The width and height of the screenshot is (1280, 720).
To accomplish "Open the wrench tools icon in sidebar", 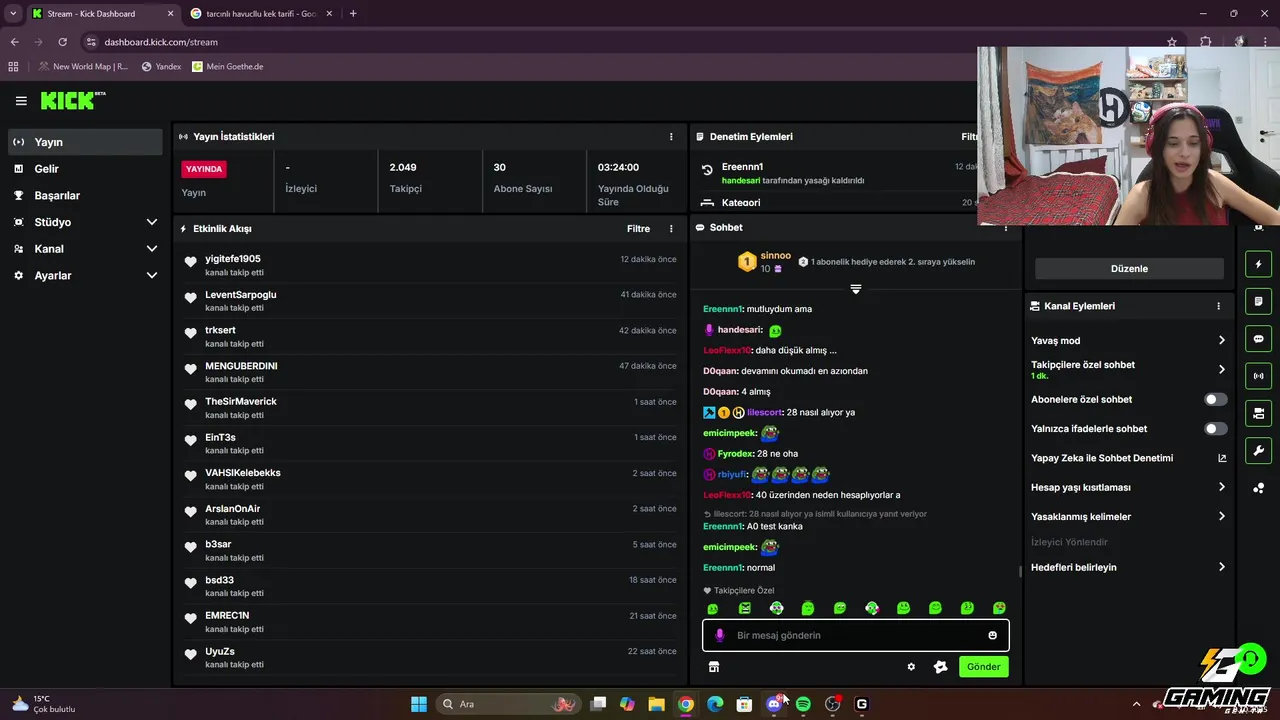I will [1258, 450].
